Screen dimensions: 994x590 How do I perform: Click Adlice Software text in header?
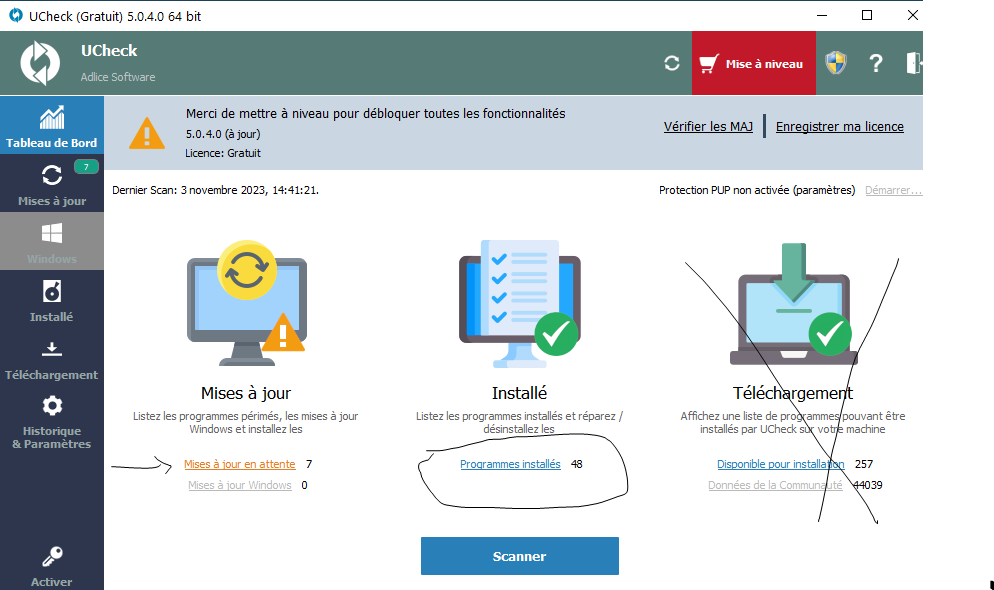point(118,77)
